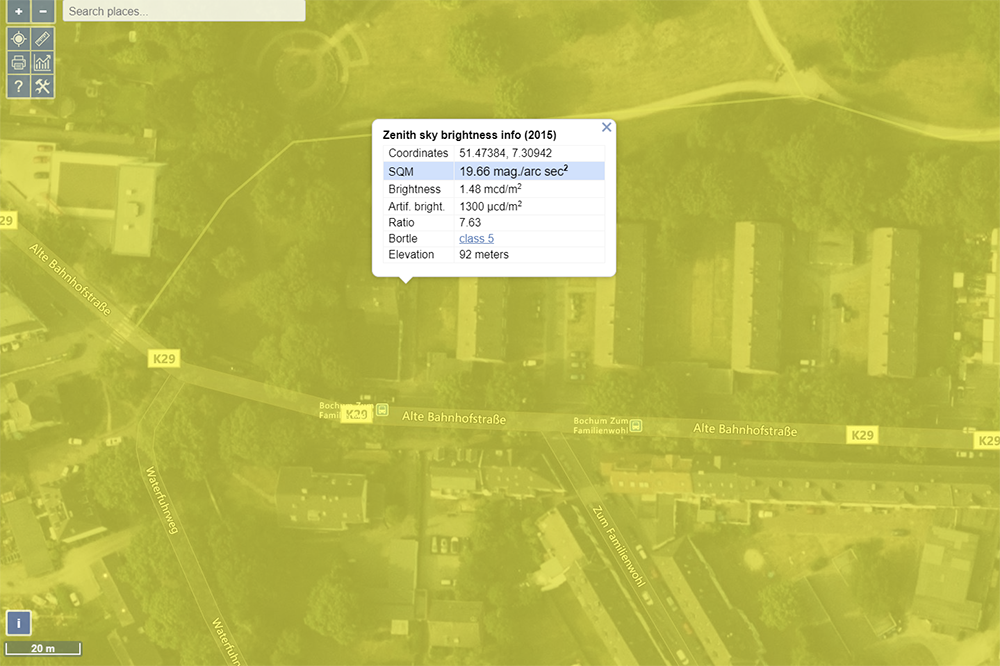Click the coordinates value 51.47384, 7.30942

505,153
